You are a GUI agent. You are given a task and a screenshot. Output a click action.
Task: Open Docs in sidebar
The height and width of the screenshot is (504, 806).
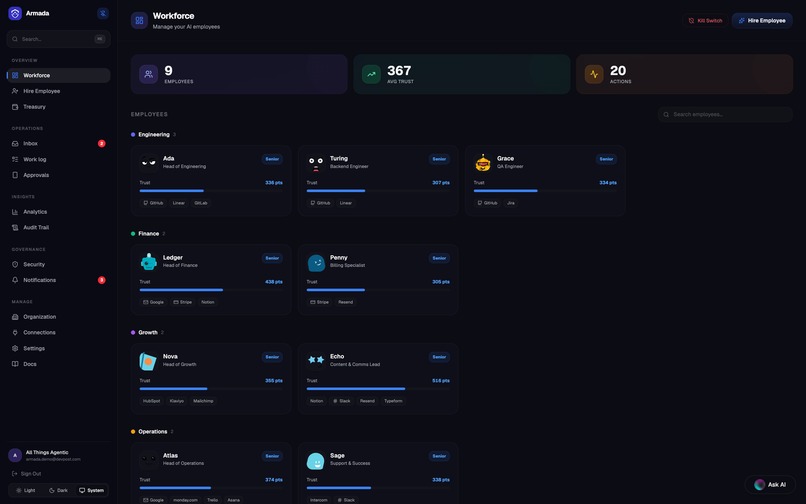(x=59, y=364)
